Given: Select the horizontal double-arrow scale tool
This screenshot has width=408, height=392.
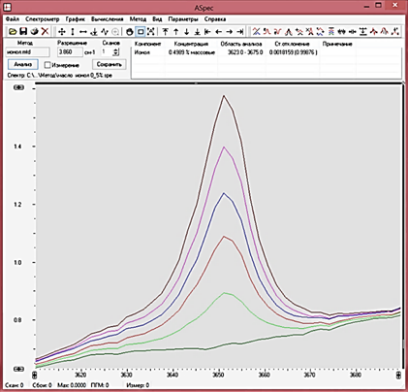Looking at the screenshot, I should pyautogui.click(x=83, y=32).
